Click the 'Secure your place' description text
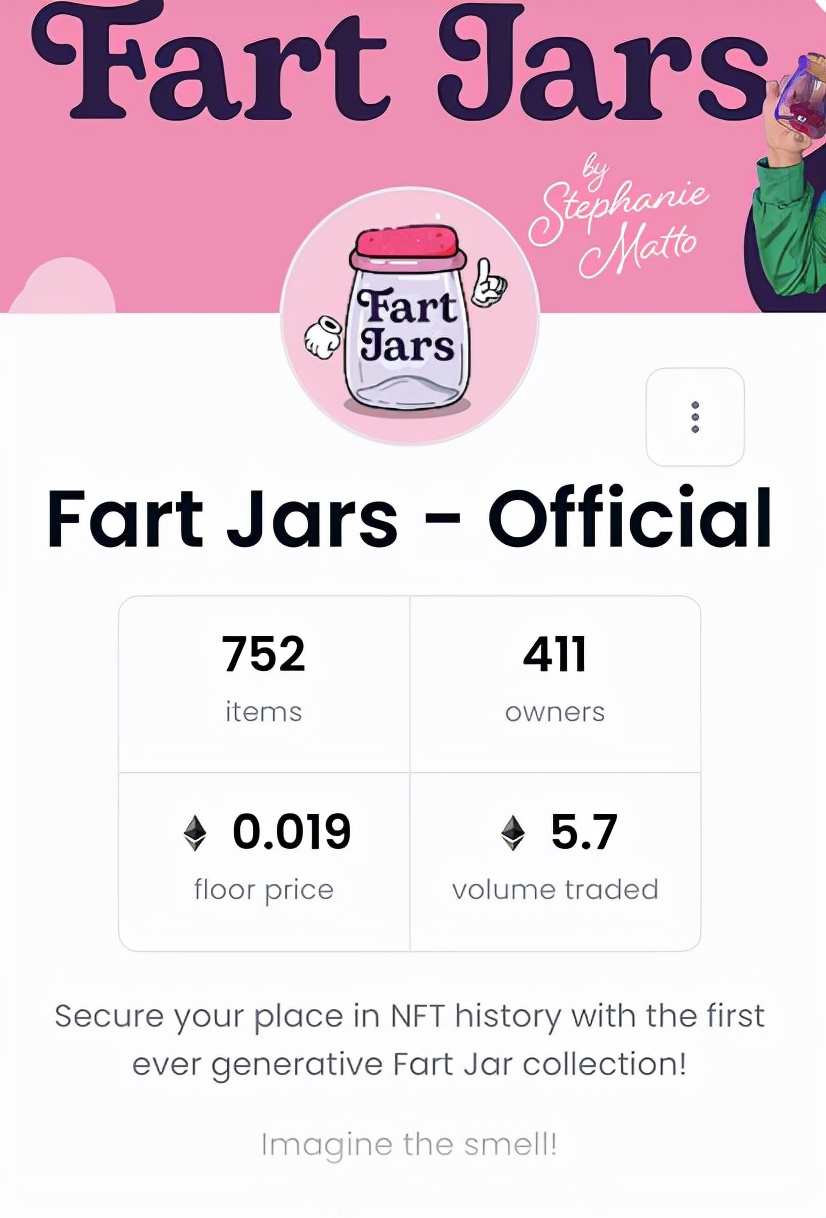Viewport: 826px width, 1218px height. tap(409, 1039)
